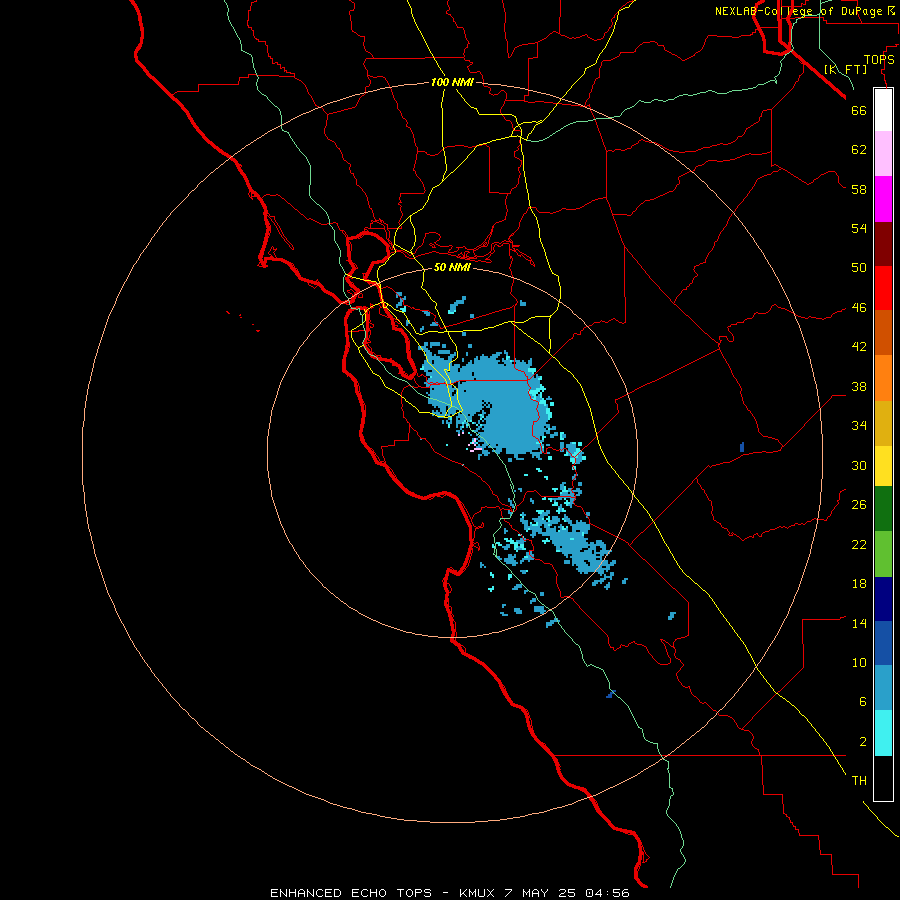Select the light blue legend swatch
This screenshot has width=900, height=900.
coord(883,688)
